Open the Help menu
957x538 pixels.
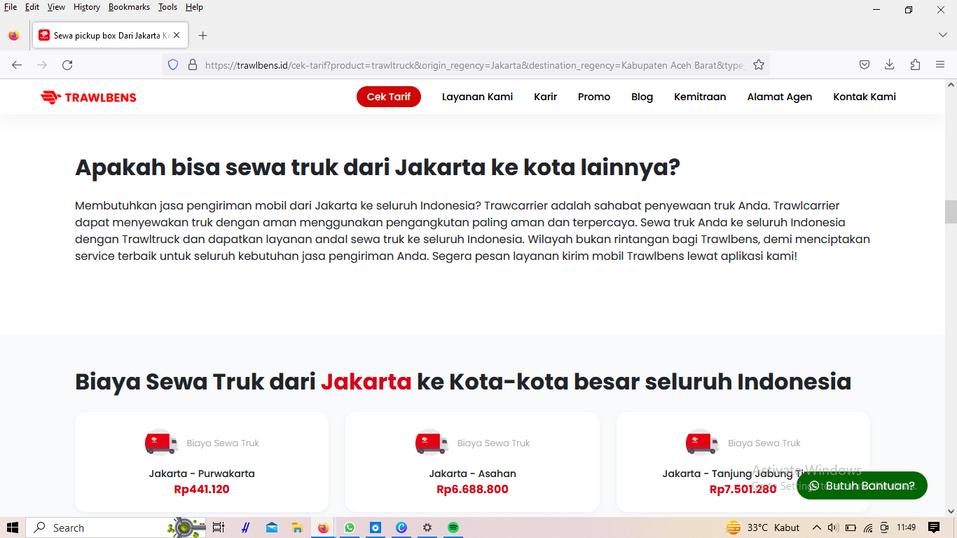[194, 7]
